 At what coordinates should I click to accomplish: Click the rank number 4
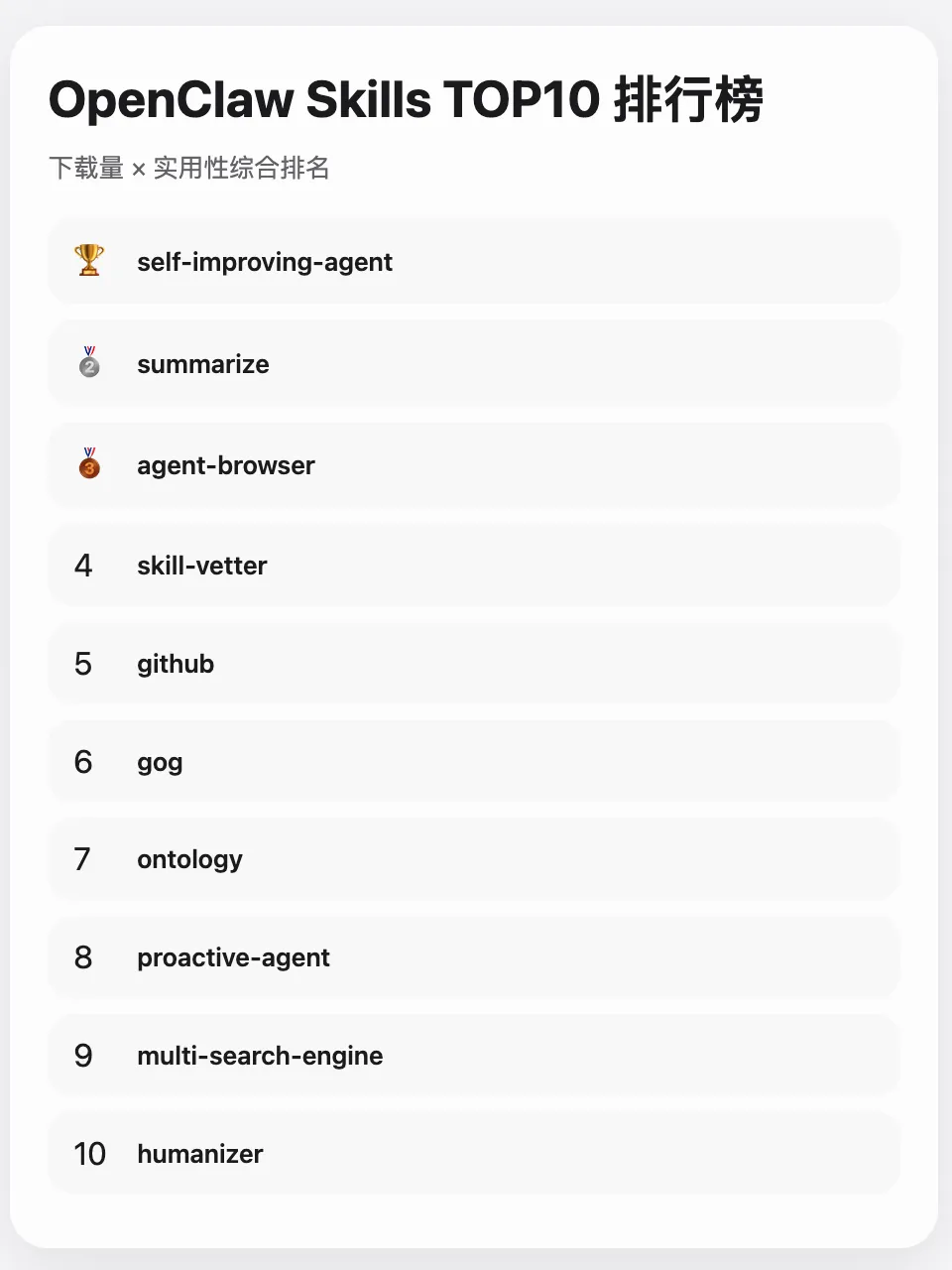click(83, 566)
